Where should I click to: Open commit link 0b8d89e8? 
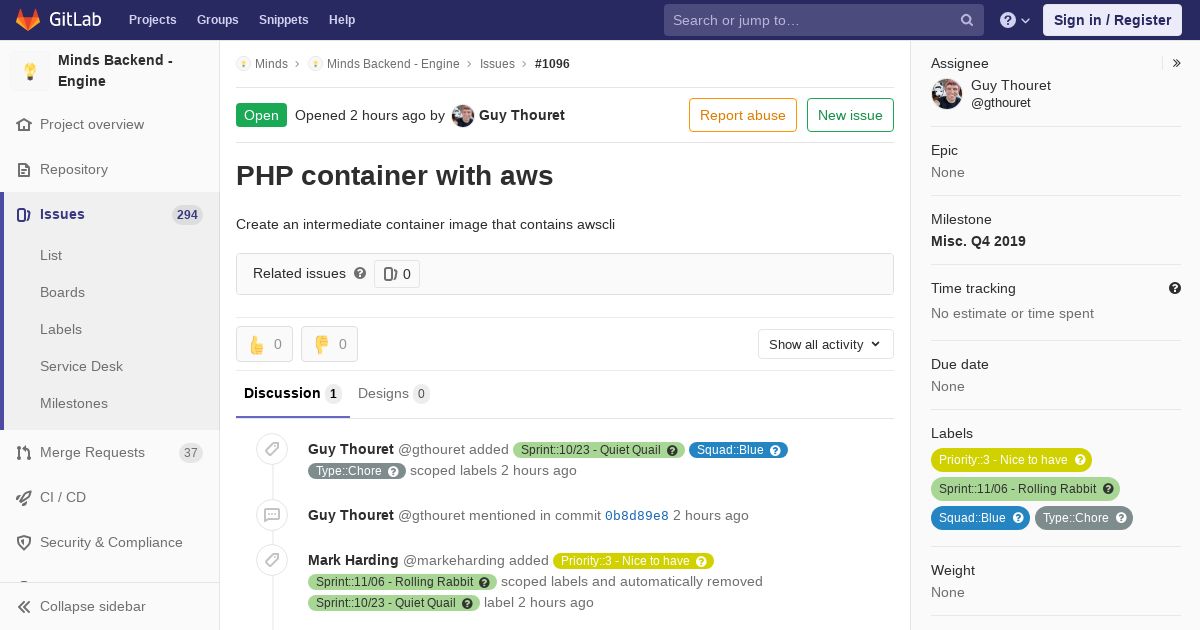(x=637, y=516)
